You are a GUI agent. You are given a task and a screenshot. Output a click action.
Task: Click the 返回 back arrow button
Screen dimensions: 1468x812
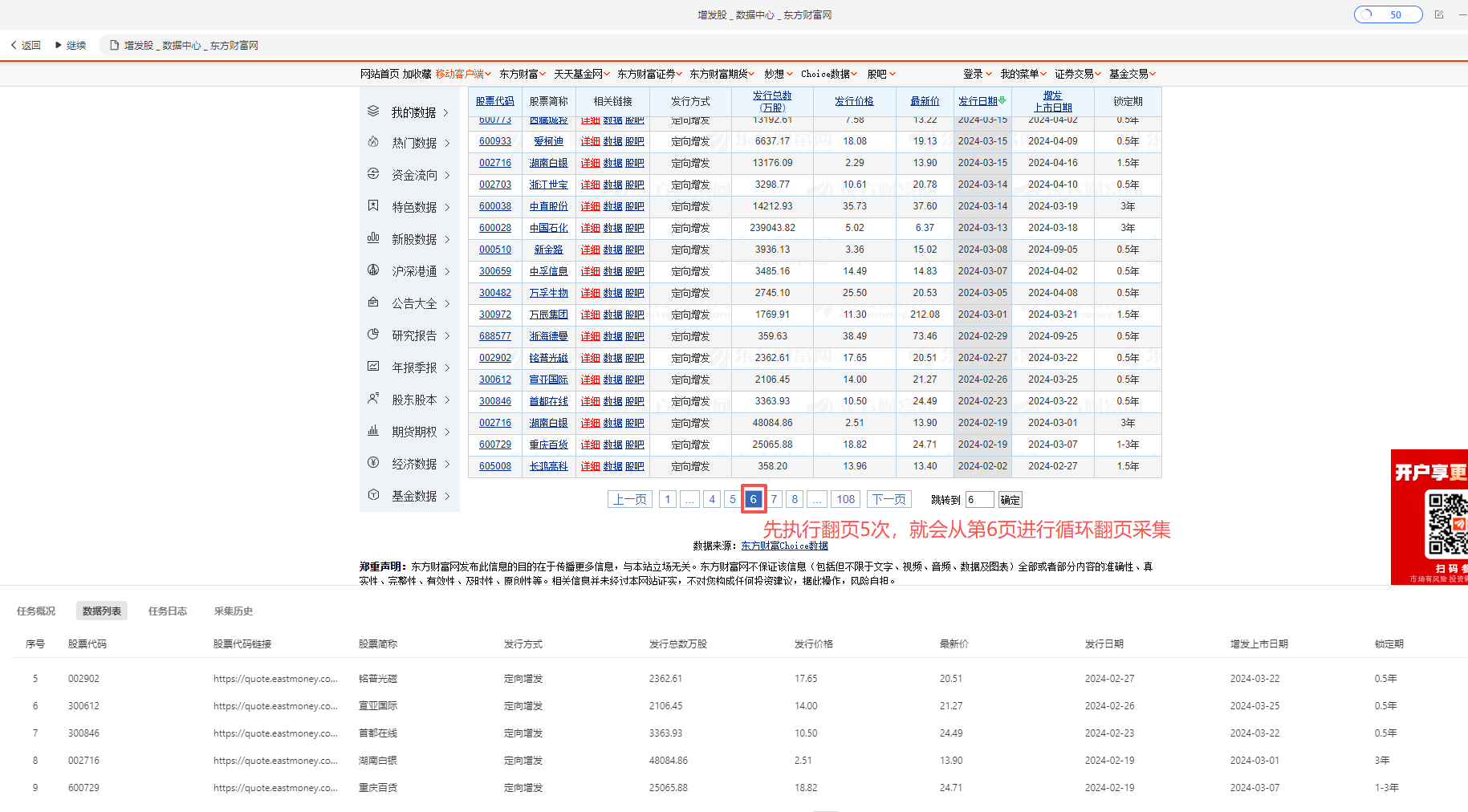point(26,46)
